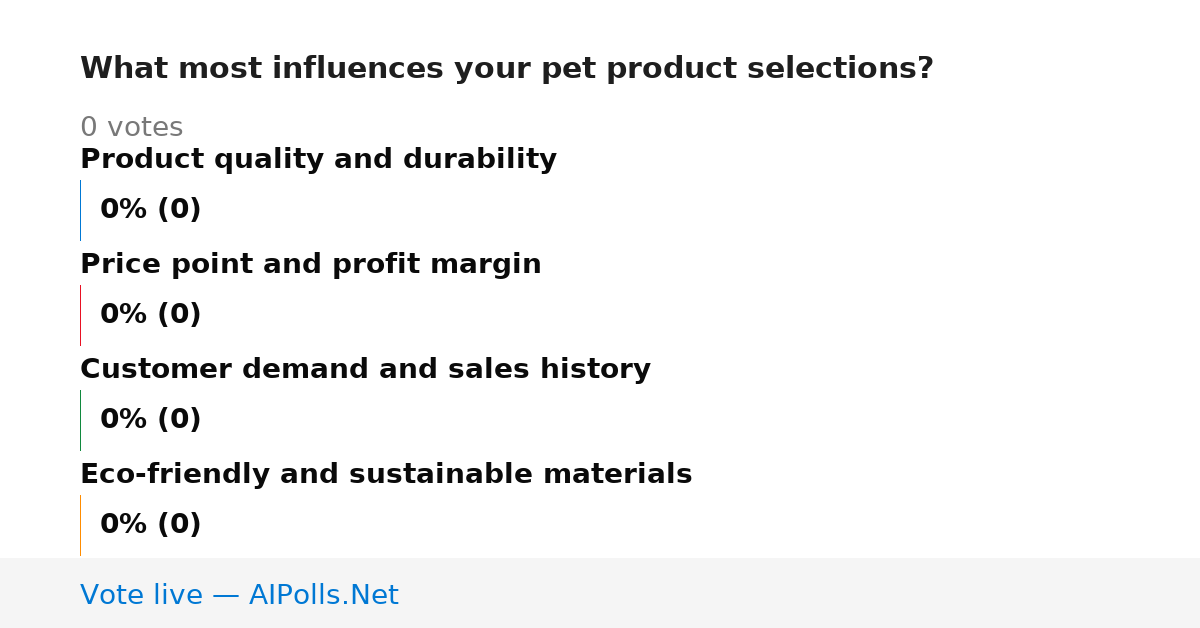Open the Vote live — AIPolls.Net link
The height and width of the screenshot is (628, 1200).
pos(239,595)
